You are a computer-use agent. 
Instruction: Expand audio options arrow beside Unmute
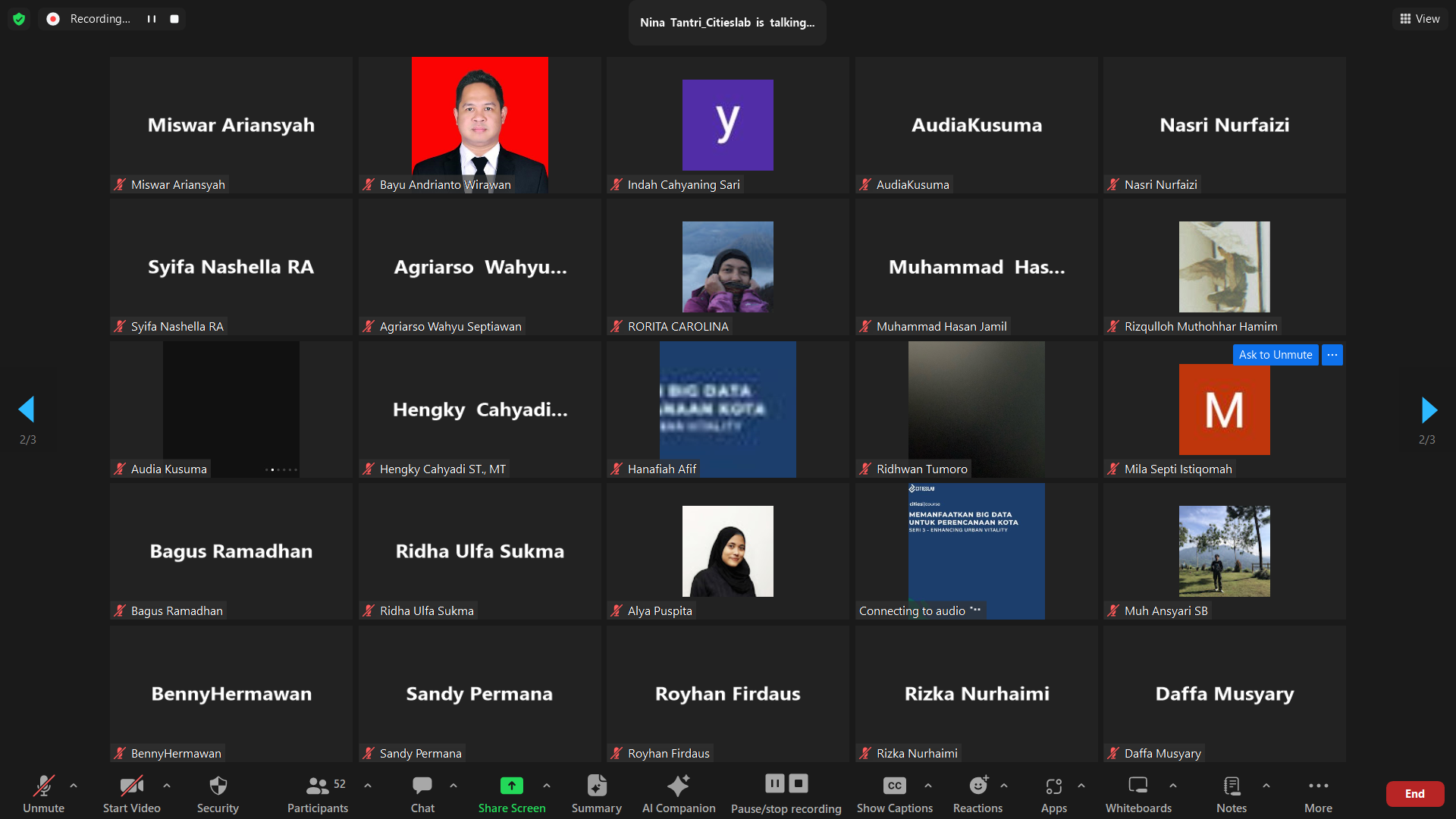pyautogui.click(x=74, y=786)
